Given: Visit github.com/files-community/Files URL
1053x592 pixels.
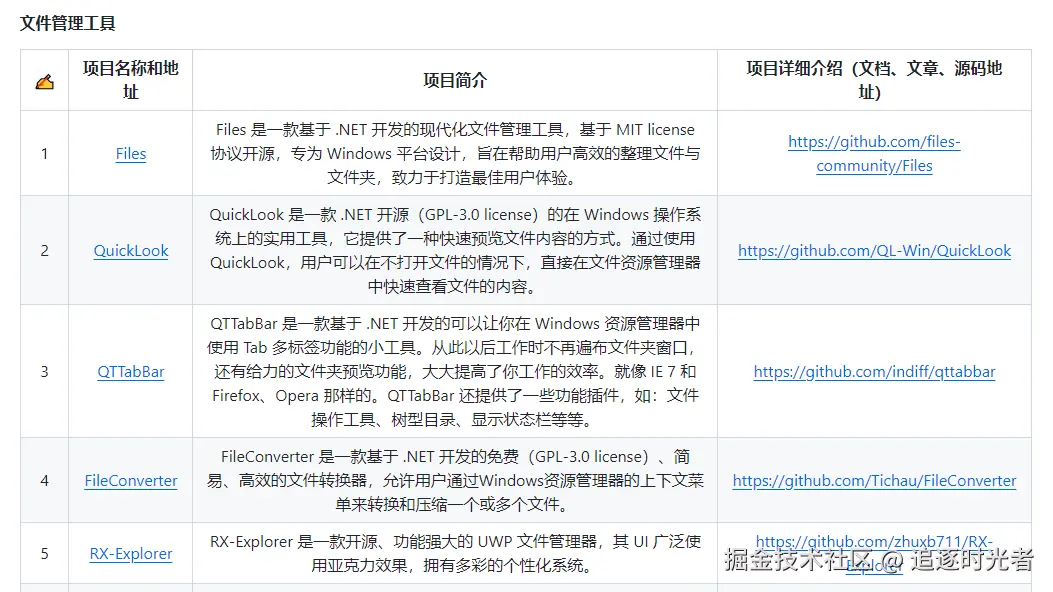Looking at the screenshot, I should (x=874, y=154).
